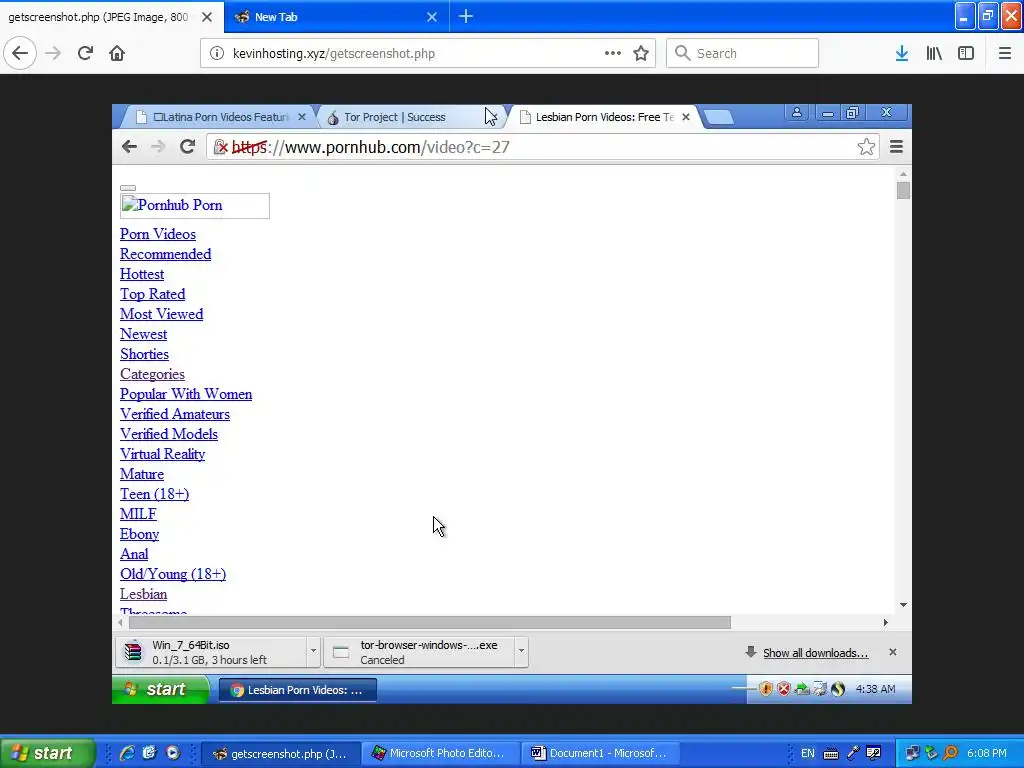Switch to Microsoft Photo Editor taskbar item

coord(441,753)
